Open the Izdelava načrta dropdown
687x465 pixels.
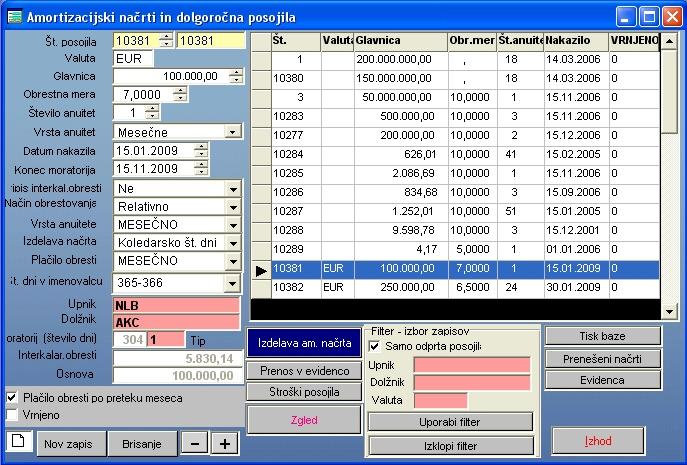pos(233,243)
